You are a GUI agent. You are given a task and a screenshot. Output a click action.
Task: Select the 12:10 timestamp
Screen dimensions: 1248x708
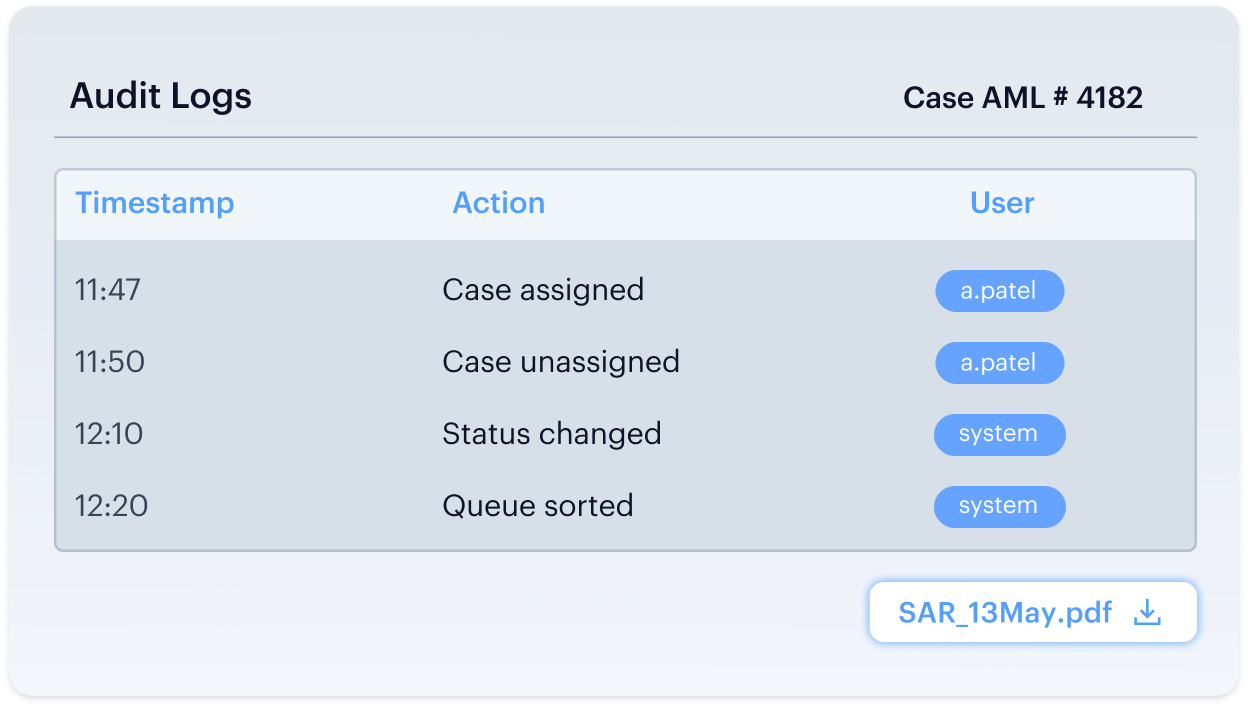click(109, 434)
